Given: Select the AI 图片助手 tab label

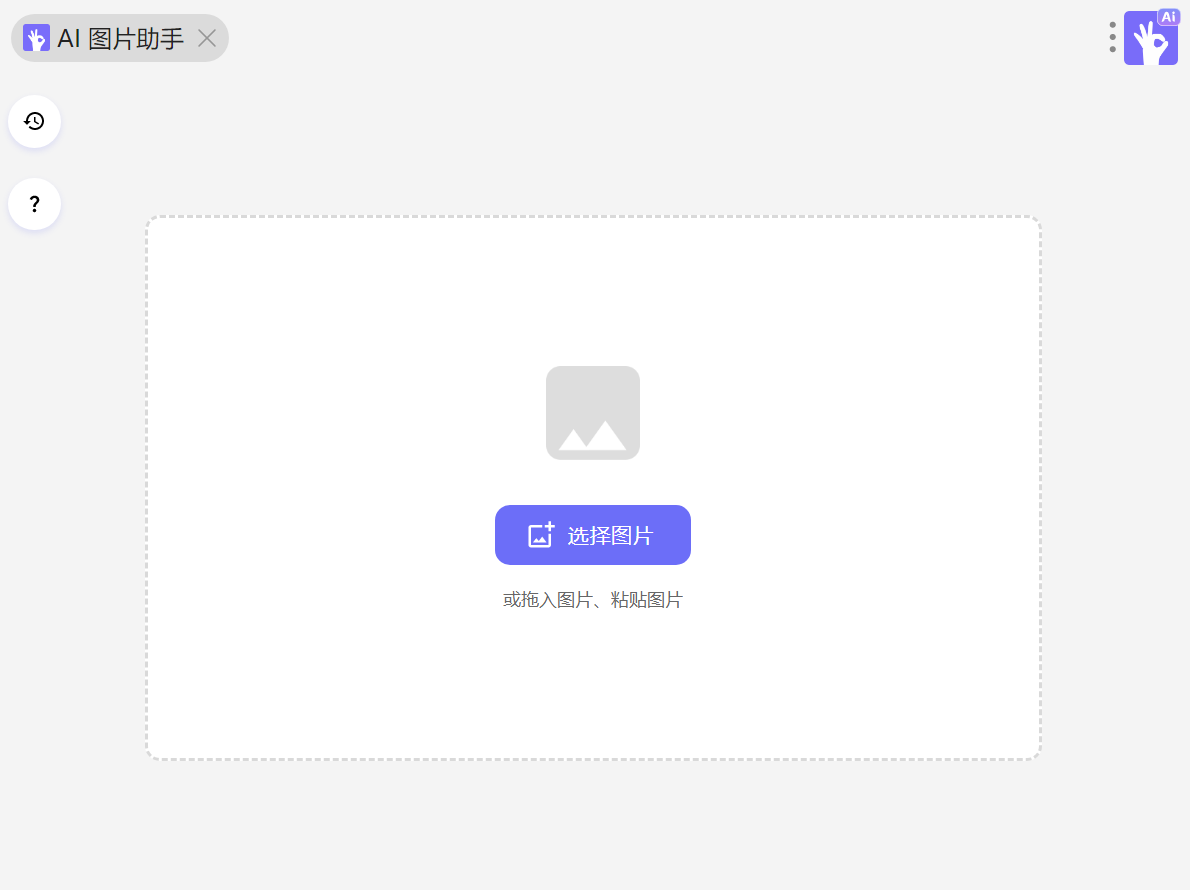Looking at the screenshot, I should 121,38.
